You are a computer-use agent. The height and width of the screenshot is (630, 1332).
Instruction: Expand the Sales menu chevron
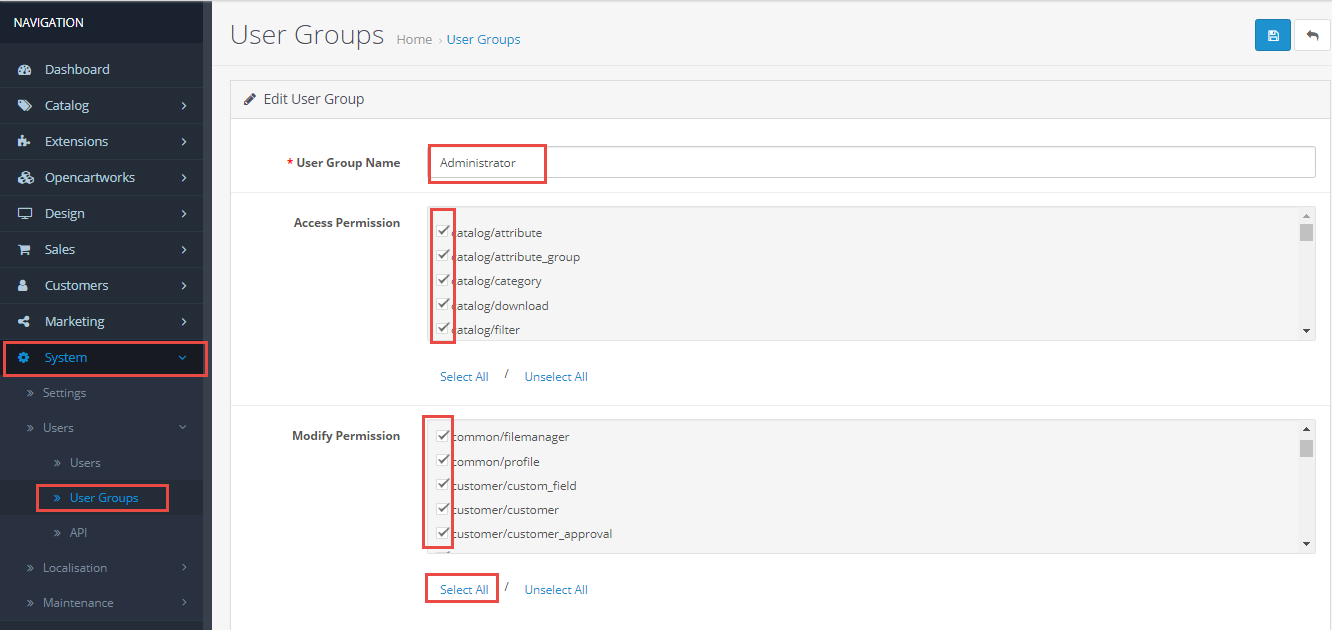point(184,250)
